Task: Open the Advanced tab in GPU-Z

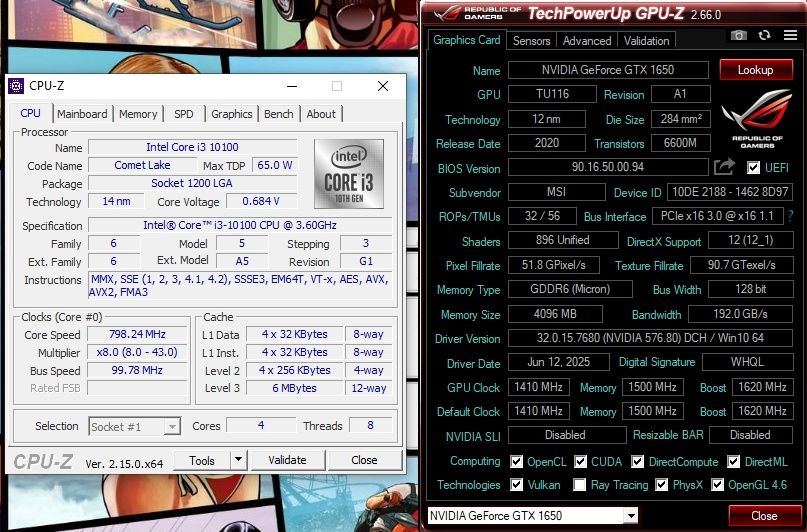Action: 587,41
